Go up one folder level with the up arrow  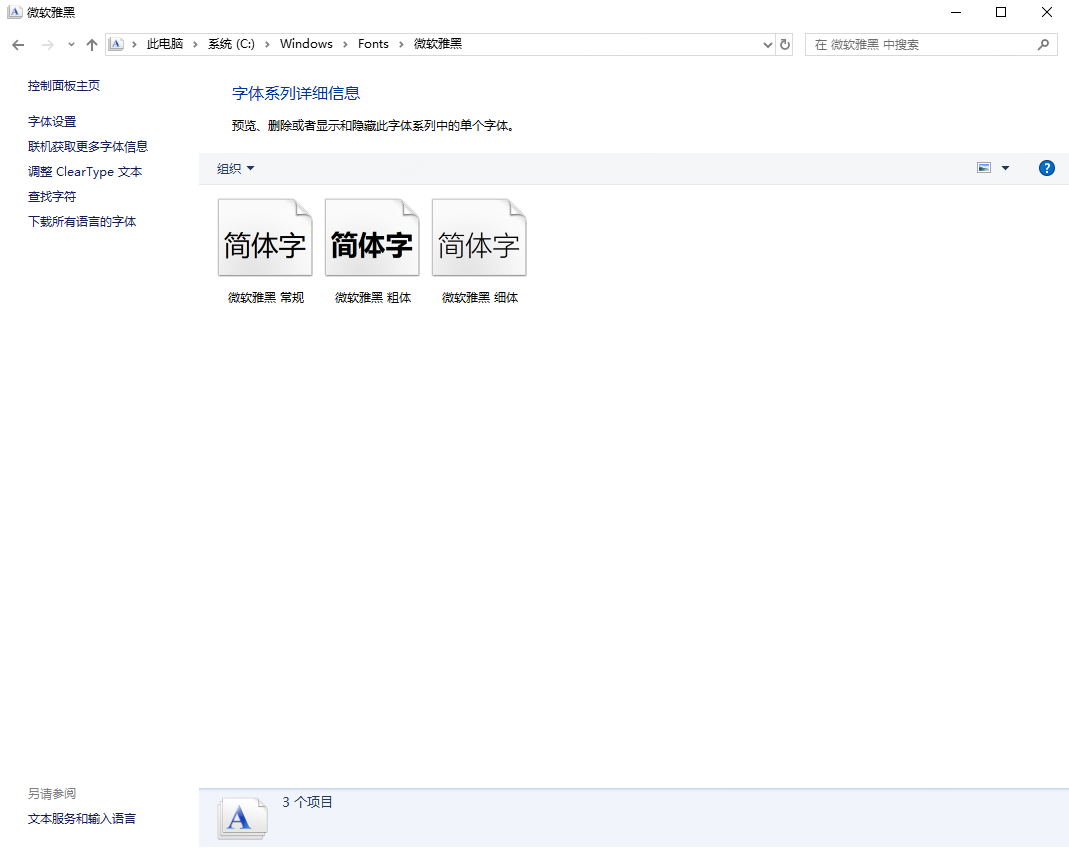(x=91, y=44)
